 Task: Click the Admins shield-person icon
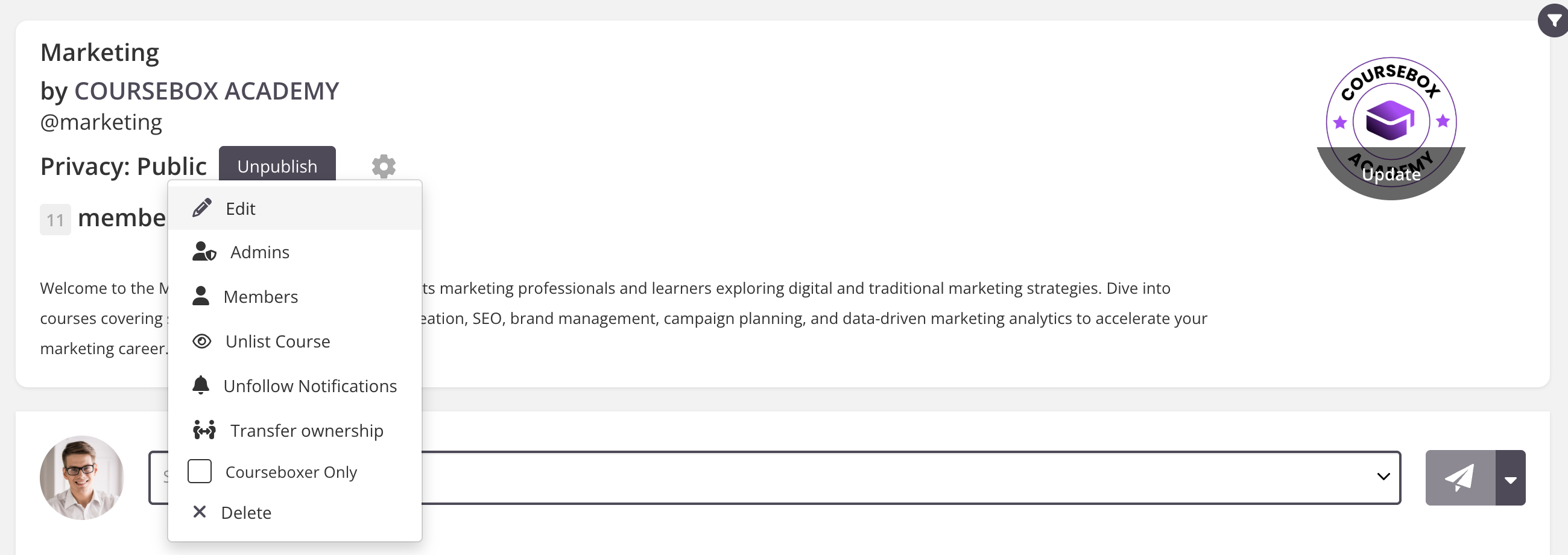[x=204, y=252]
